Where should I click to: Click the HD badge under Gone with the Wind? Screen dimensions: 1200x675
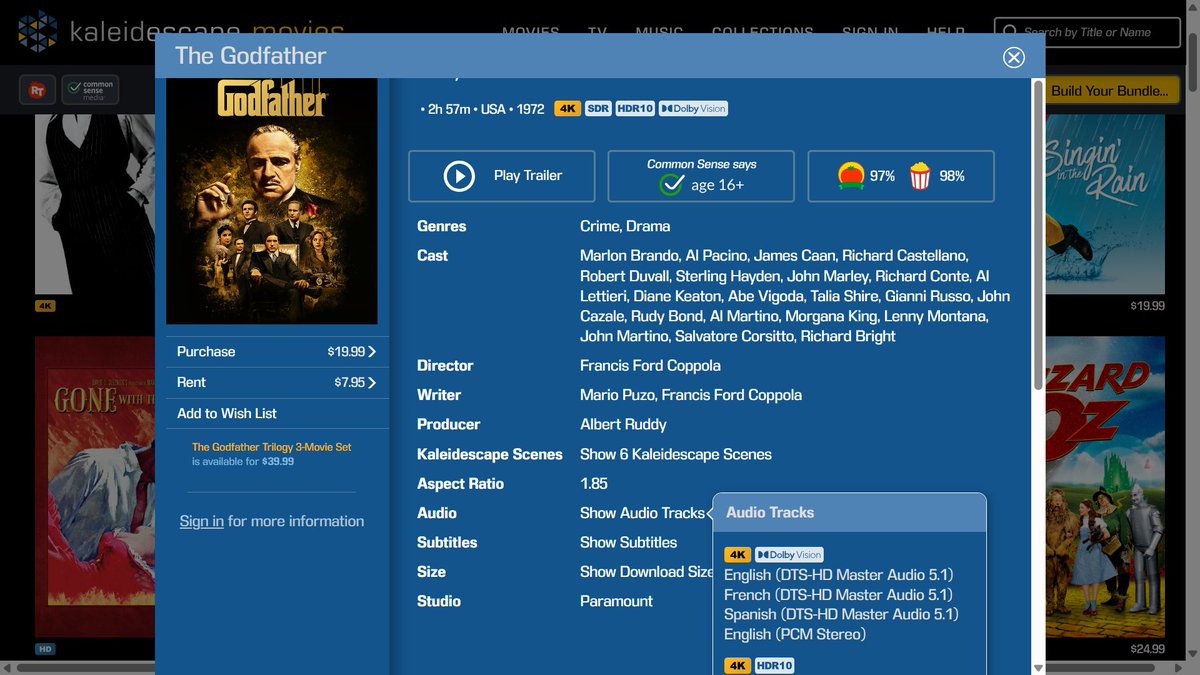click(45, 649)
